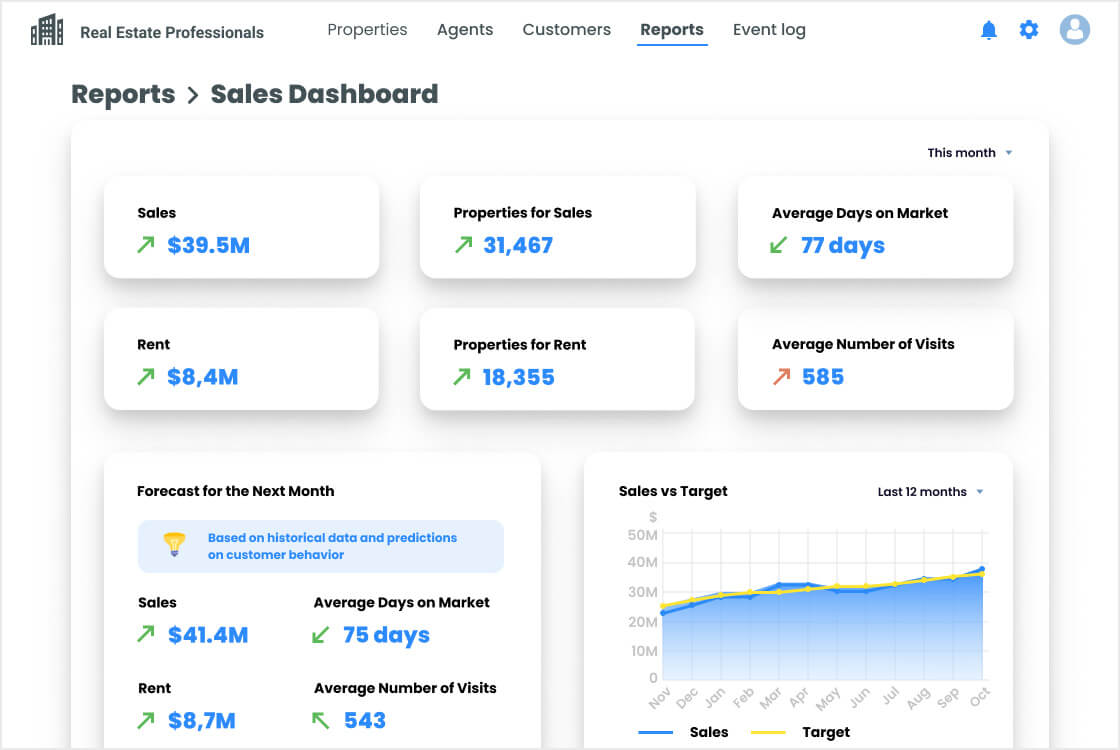1120x750 pixels.
Task: Click the Real Estate Professionals brand name
Action: (x=172, y=32)
